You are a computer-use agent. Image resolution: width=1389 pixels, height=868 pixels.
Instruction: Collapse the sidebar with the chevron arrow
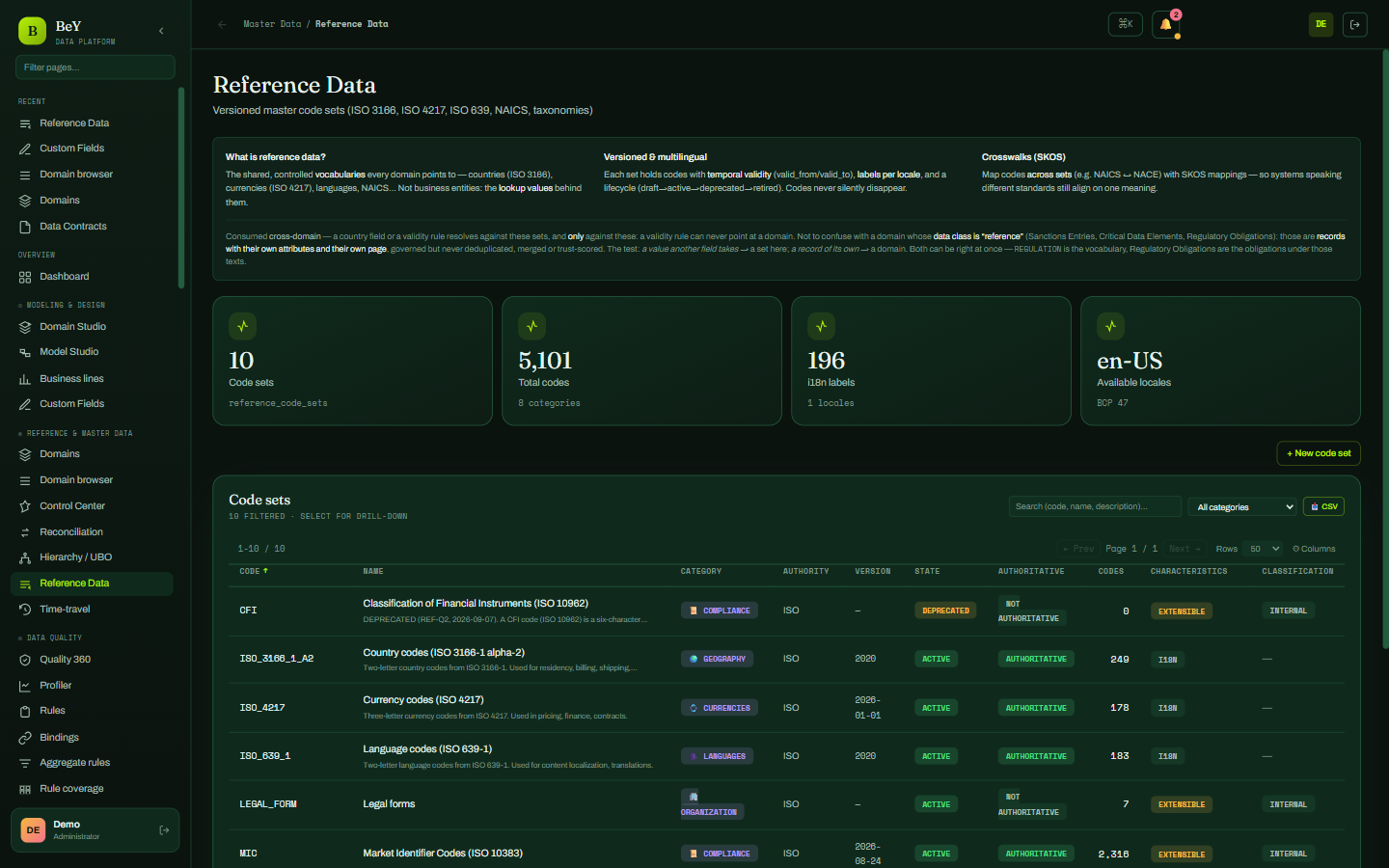tap(161, 31)
